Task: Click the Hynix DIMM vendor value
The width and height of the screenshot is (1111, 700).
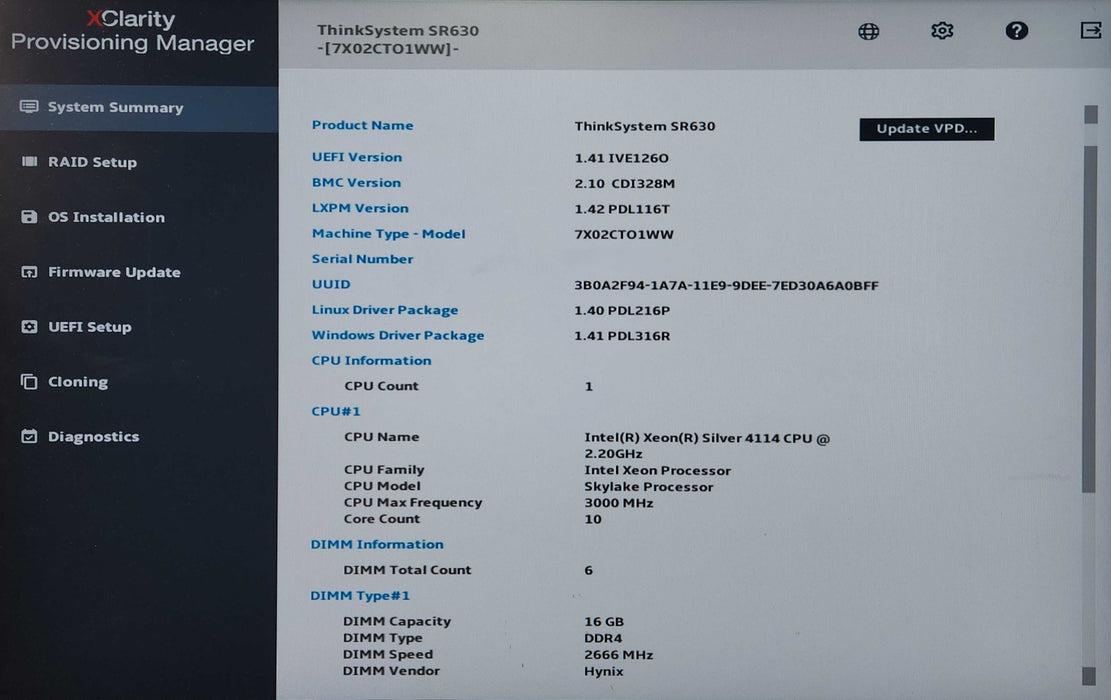Action: pos(604,672)
